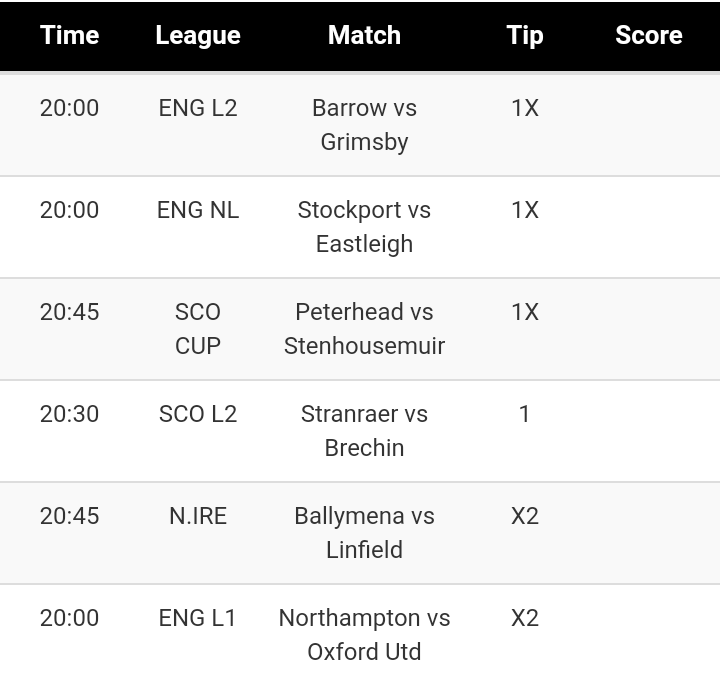
Task: Click the Time column header
Action: pos(70,35)
